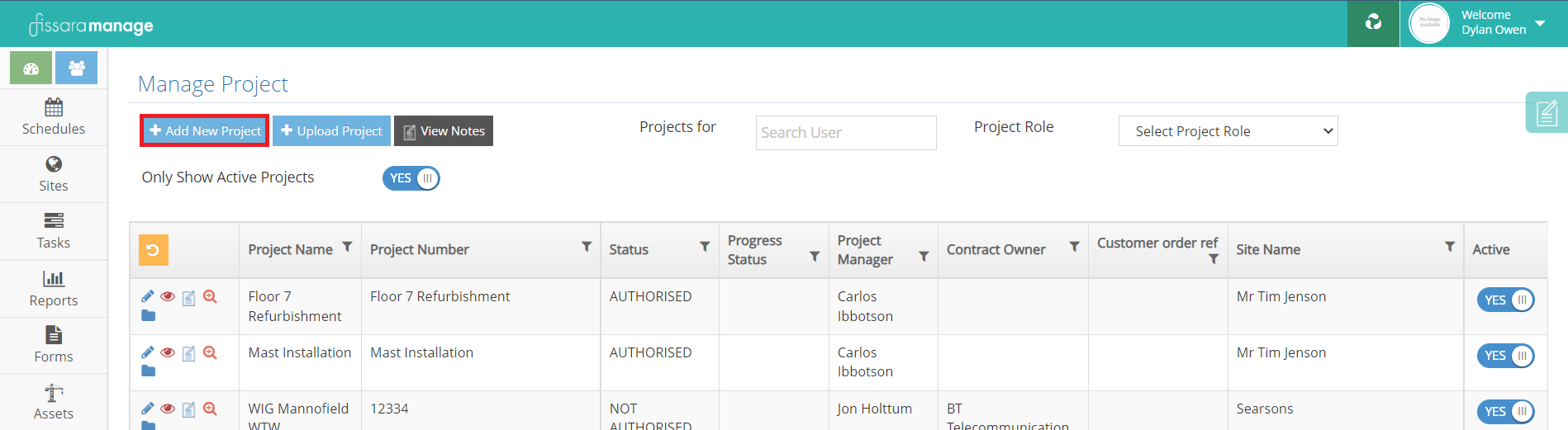
Task: Select project number 12334 cell
Action: (389, 409)
